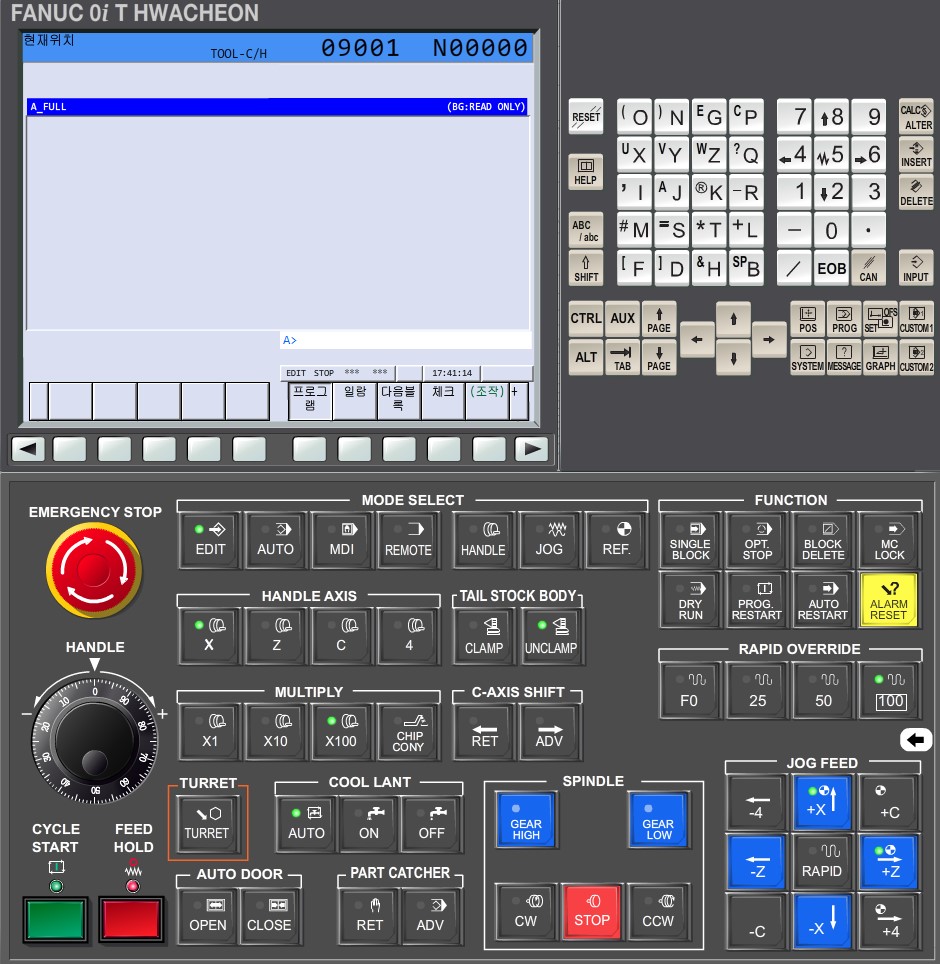Toggle SINGLE BLOCK function
Viewport: 940px width, 964px height.
point(690,540)
